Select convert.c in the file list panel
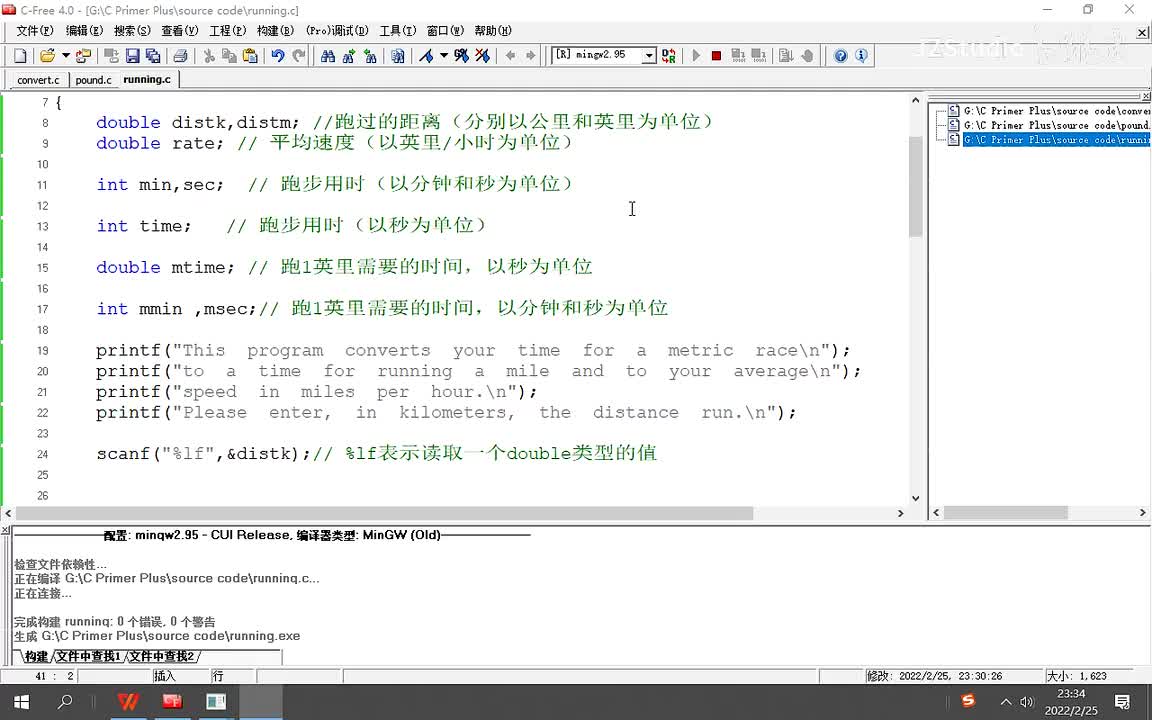The height and width of the screenshot is (720, 1152). tap(1056, 111)
